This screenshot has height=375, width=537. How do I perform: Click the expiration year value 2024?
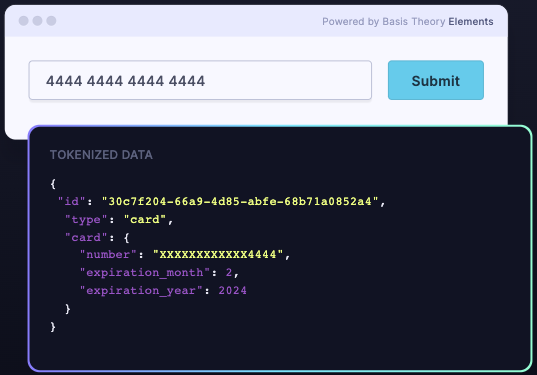coord(233,291)
